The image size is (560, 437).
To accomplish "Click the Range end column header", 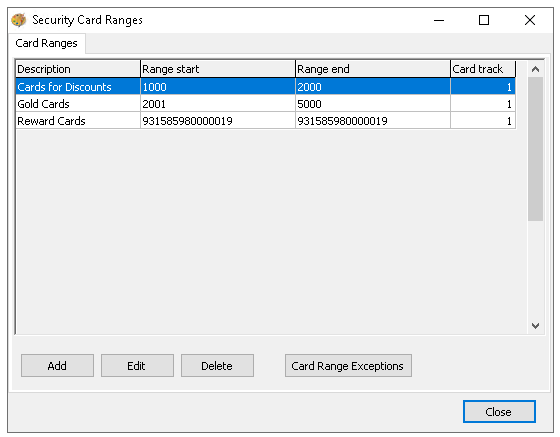I will click(x=373, y=69).
